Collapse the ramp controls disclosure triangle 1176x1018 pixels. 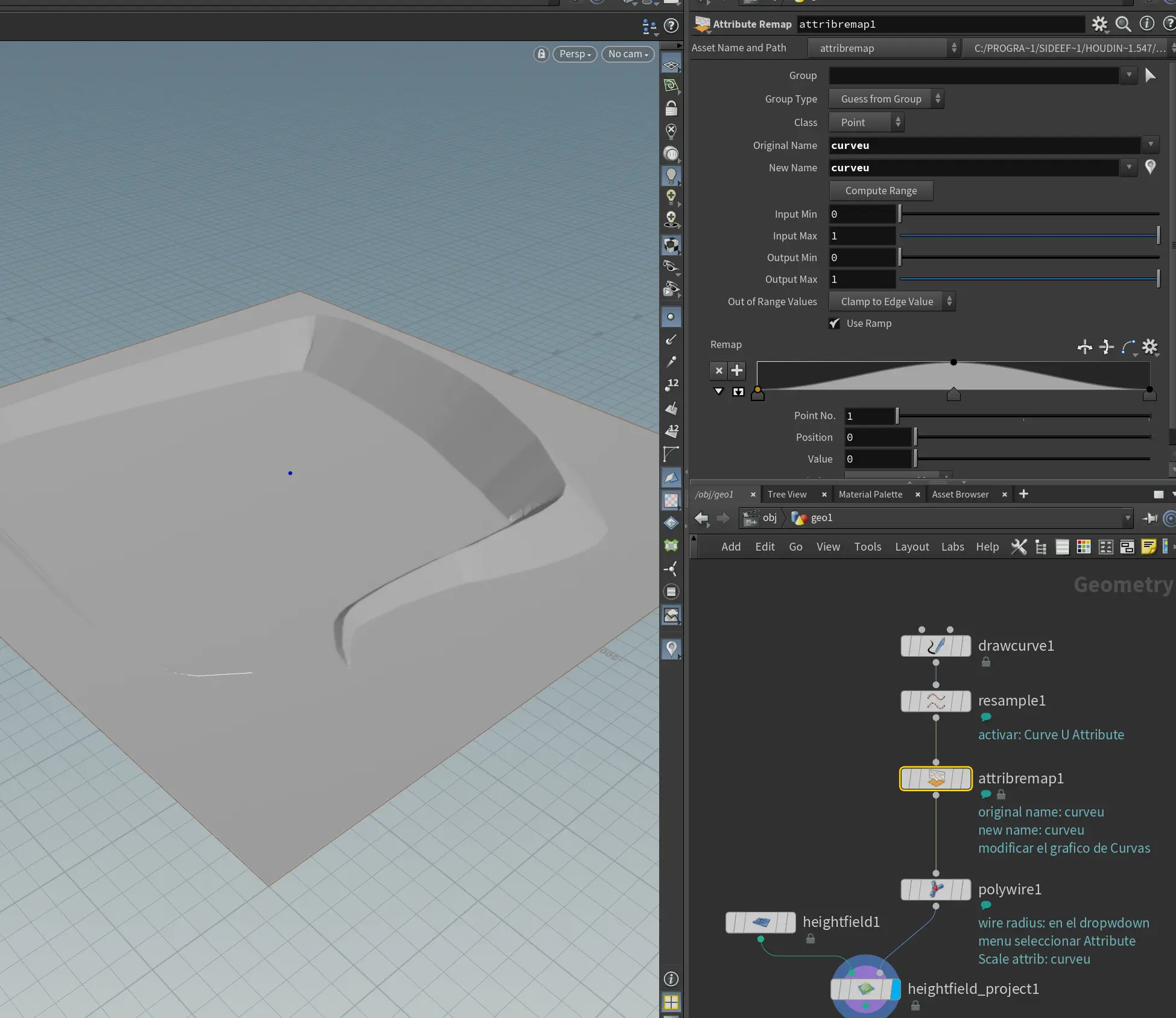[x=719, y=391]
